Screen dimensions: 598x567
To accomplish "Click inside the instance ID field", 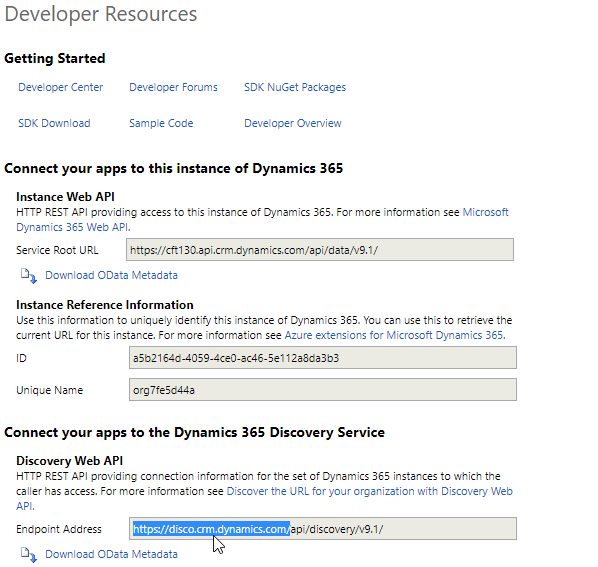I will click(323, 358).
